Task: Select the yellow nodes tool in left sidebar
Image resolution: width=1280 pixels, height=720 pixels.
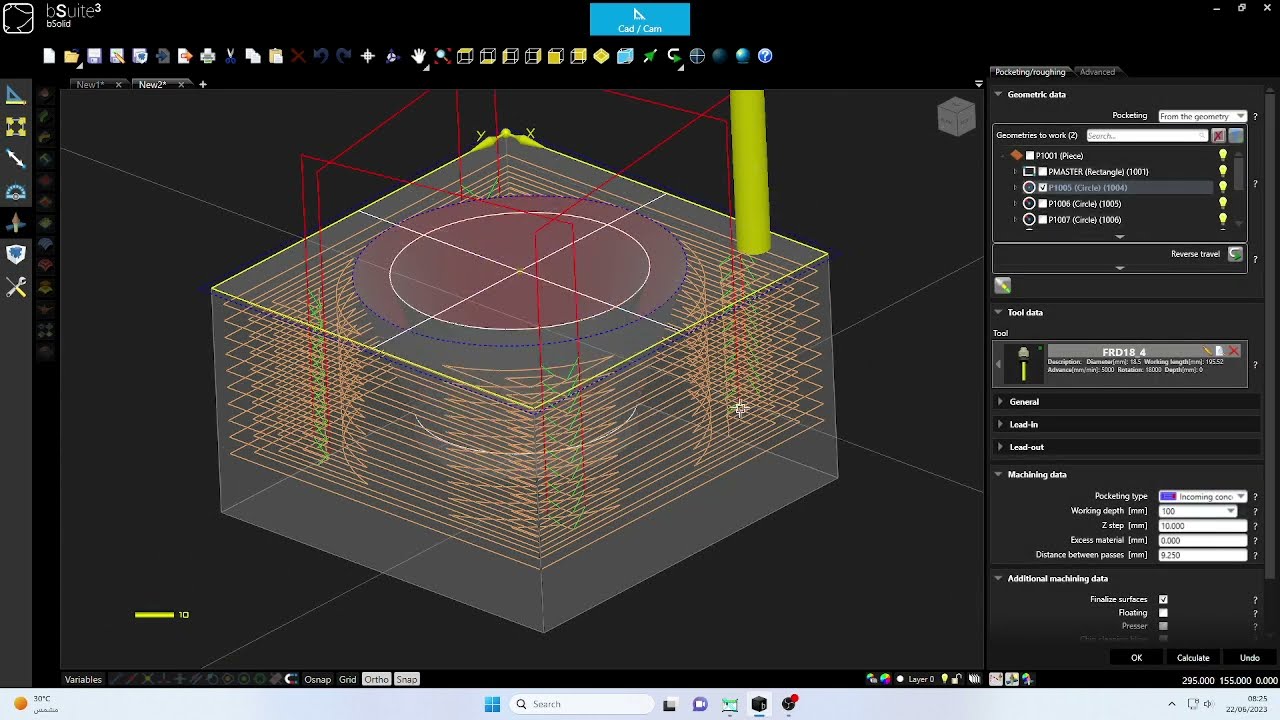Action: 16,127
